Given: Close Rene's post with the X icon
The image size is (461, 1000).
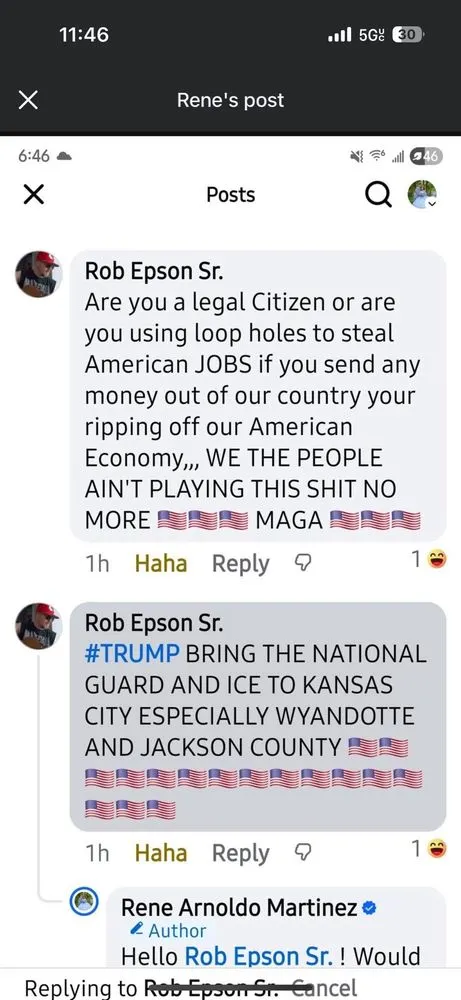Looking at the screenshot, I should (28, 100).
